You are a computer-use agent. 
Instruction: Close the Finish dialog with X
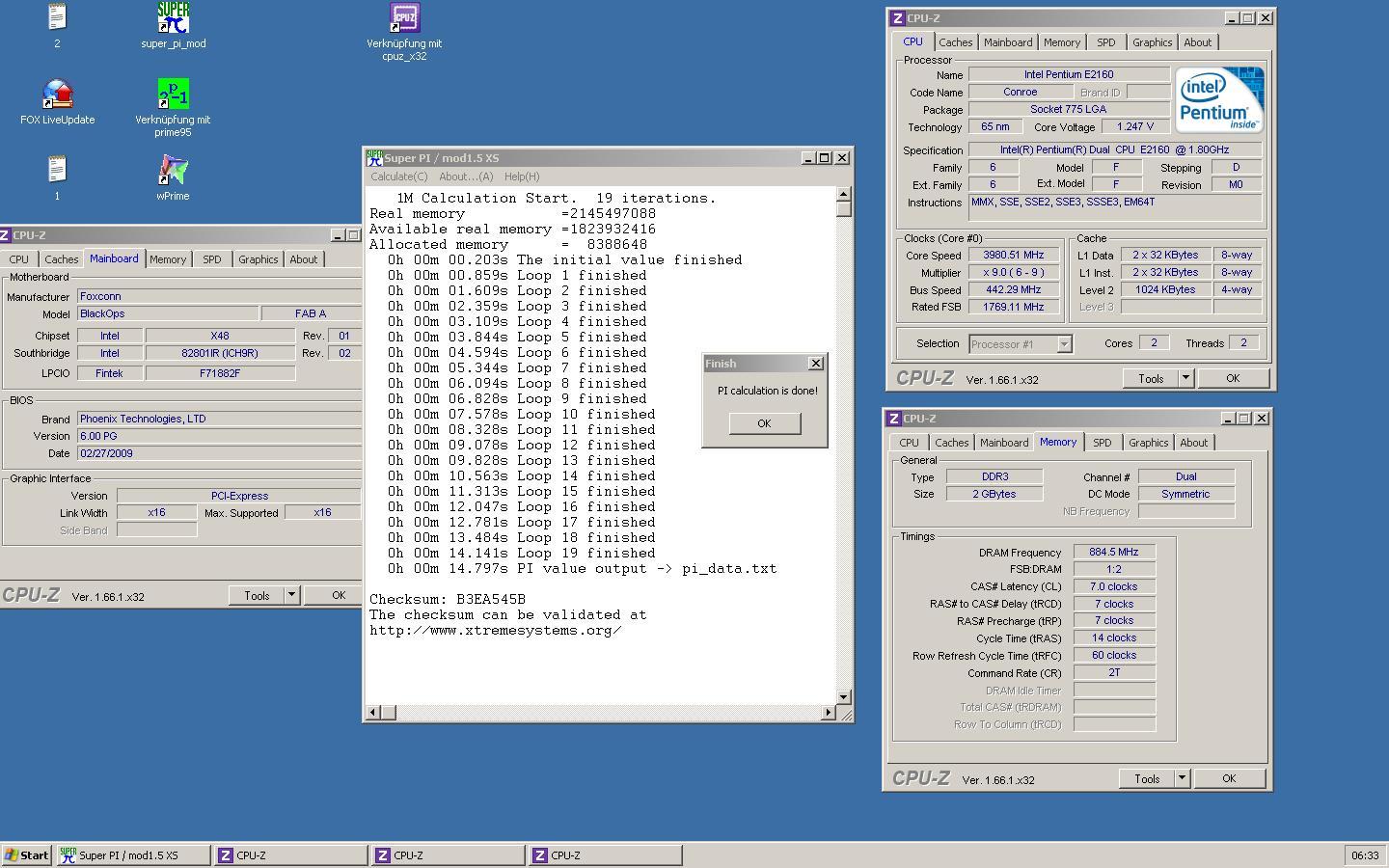pos(816,363)
